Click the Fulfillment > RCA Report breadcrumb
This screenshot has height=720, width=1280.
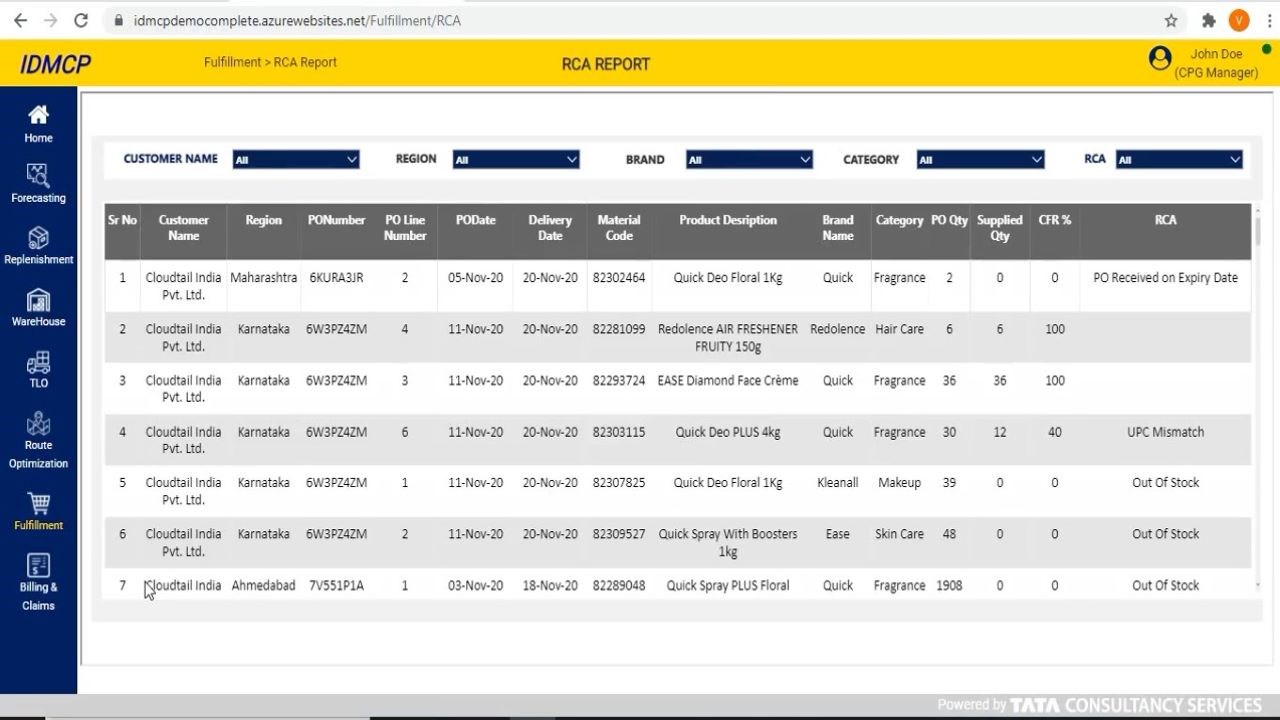[270, 62]
